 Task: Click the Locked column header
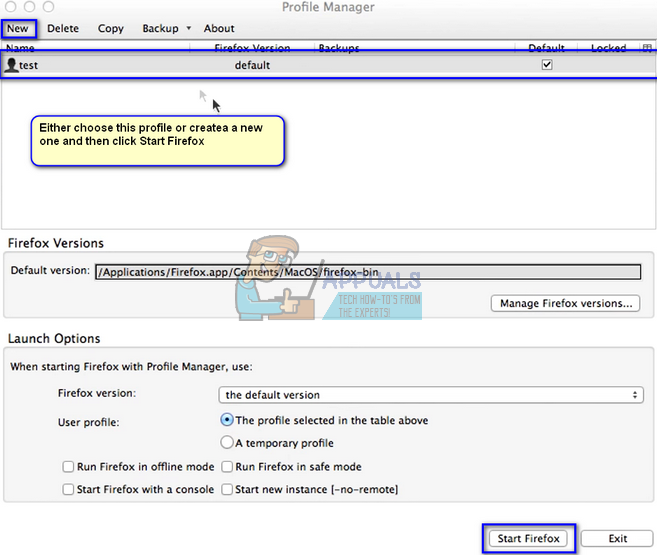pyautogui.click(x=608, y=48)
